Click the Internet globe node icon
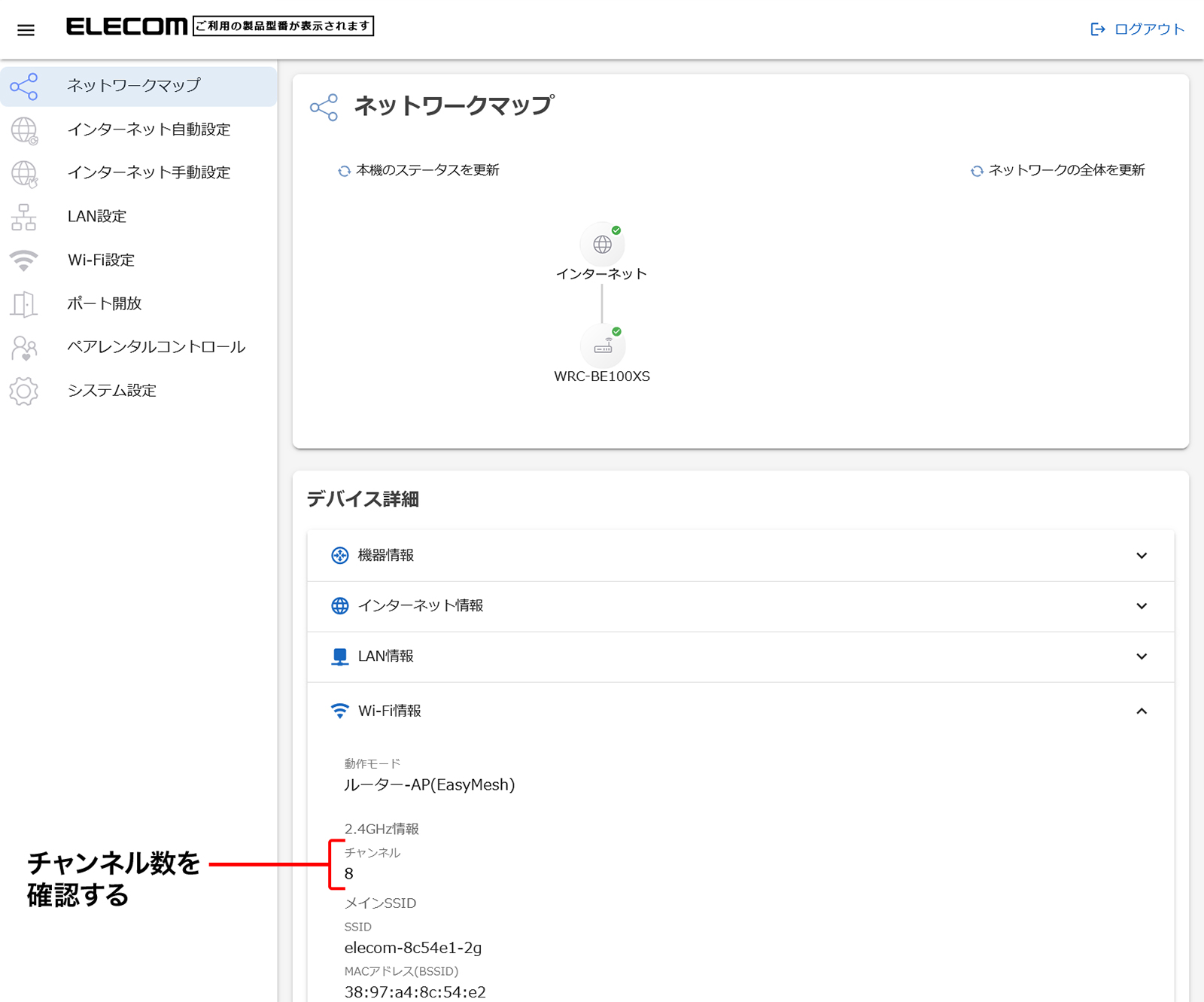This screenshot has width=1204, height=1002. pos(602,245)
